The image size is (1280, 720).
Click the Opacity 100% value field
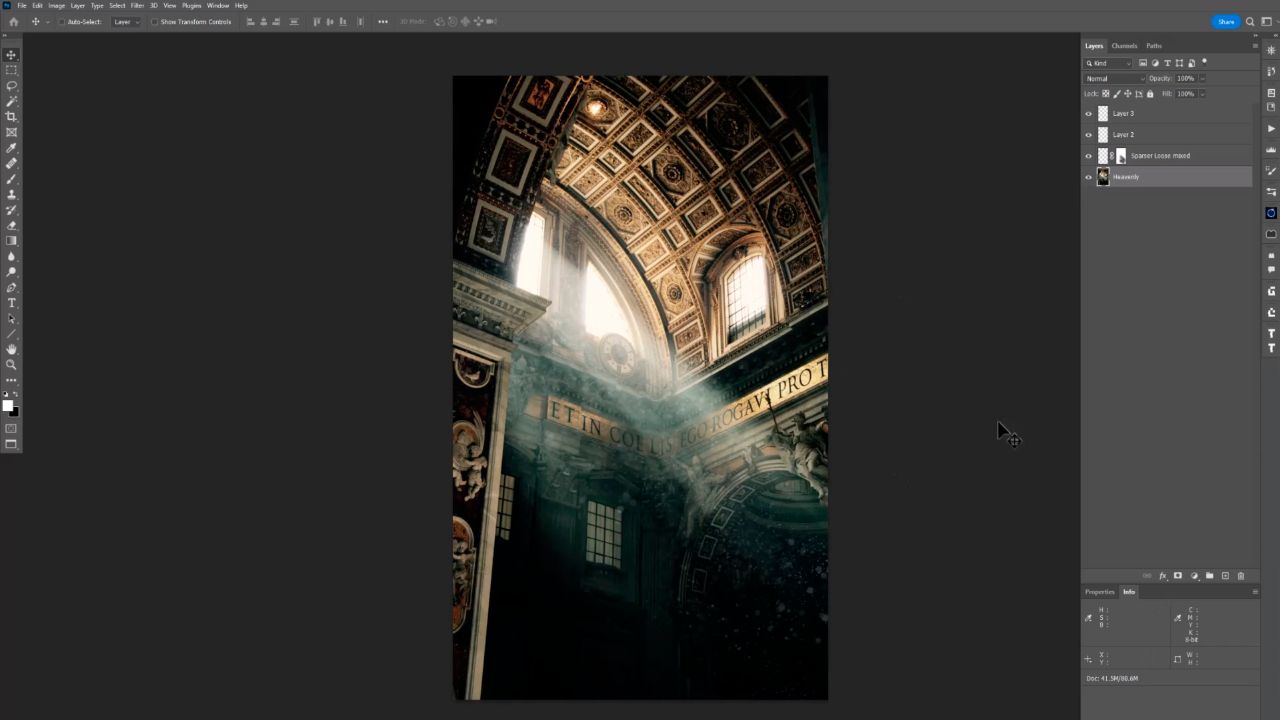click(x=1186, y=78)
